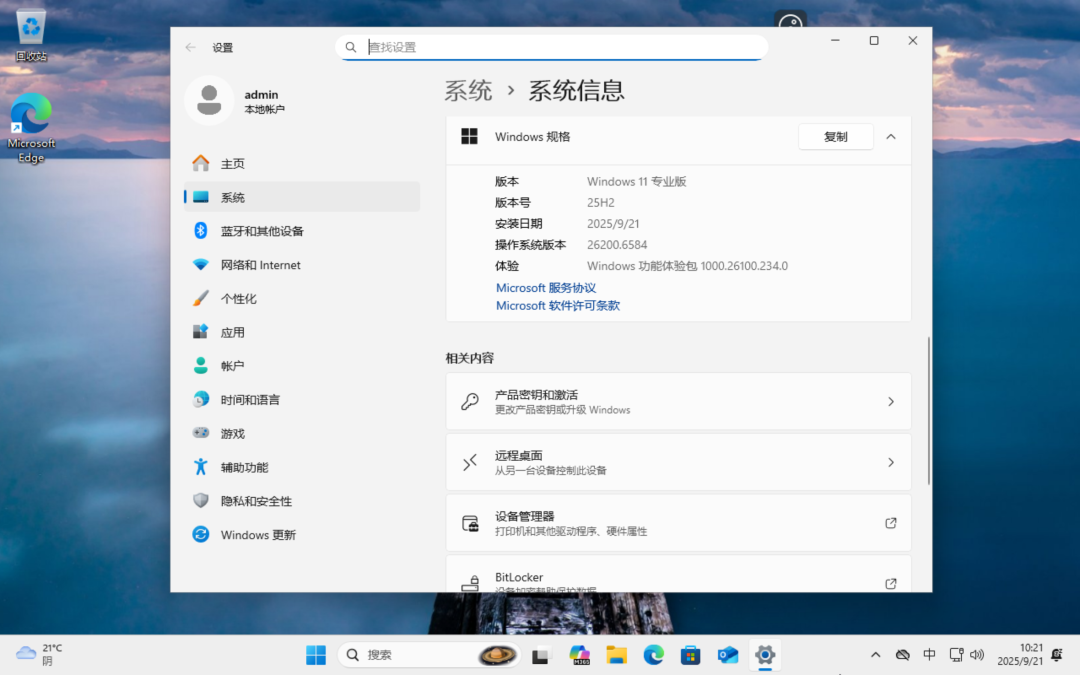The width and height of the screenshot is (1080, 675).
Task: Open the 游戏 gamepad icon
Action: (200, 433)
